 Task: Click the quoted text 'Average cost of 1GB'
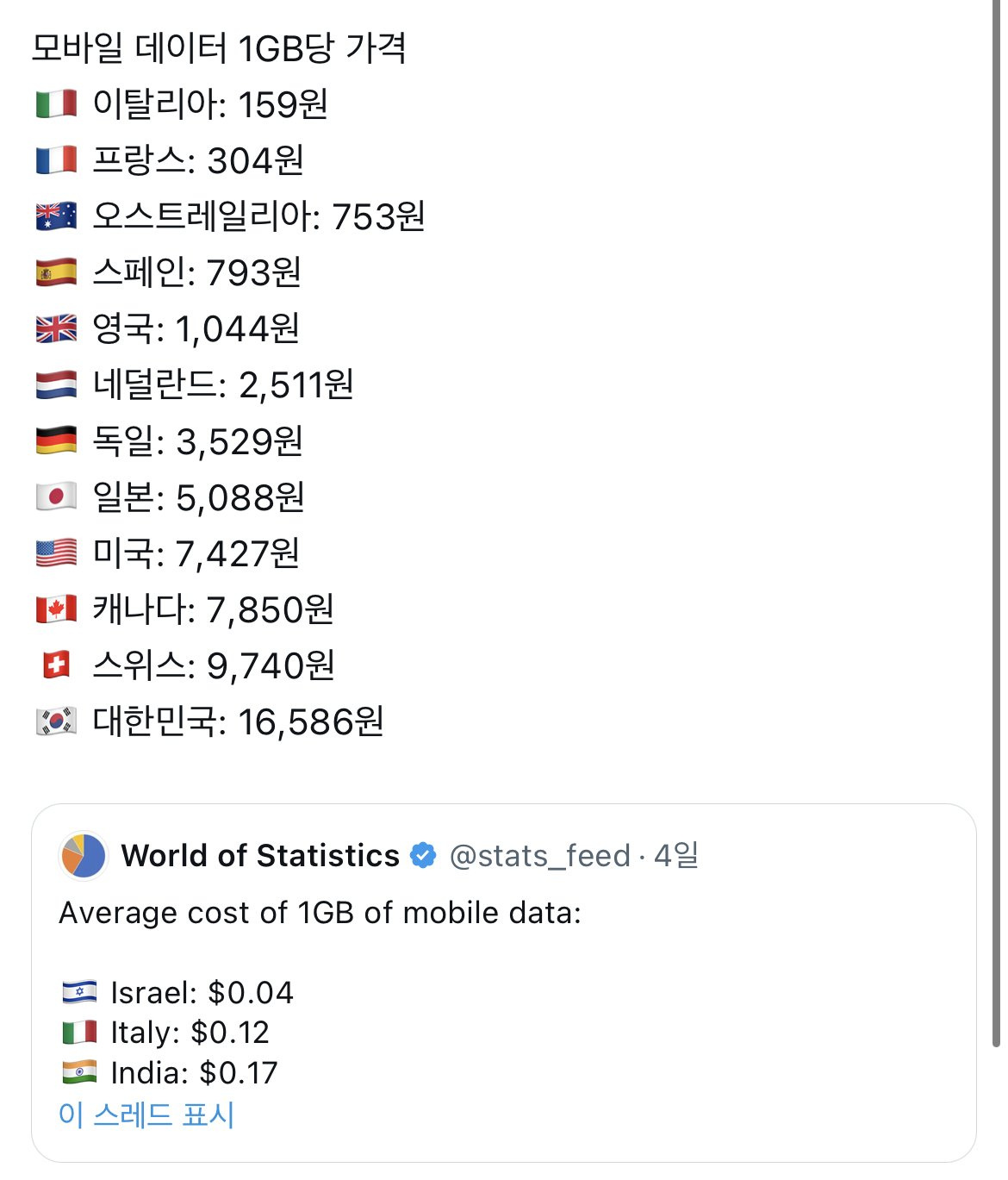coord(320,913)
